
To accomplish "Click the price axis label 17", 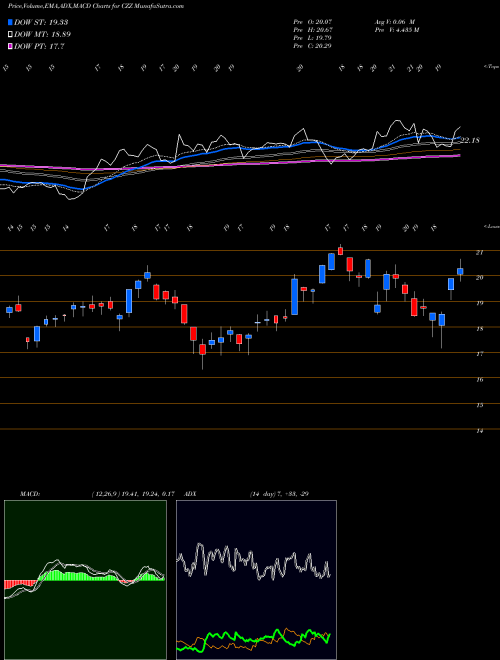I will coord(479,354).
